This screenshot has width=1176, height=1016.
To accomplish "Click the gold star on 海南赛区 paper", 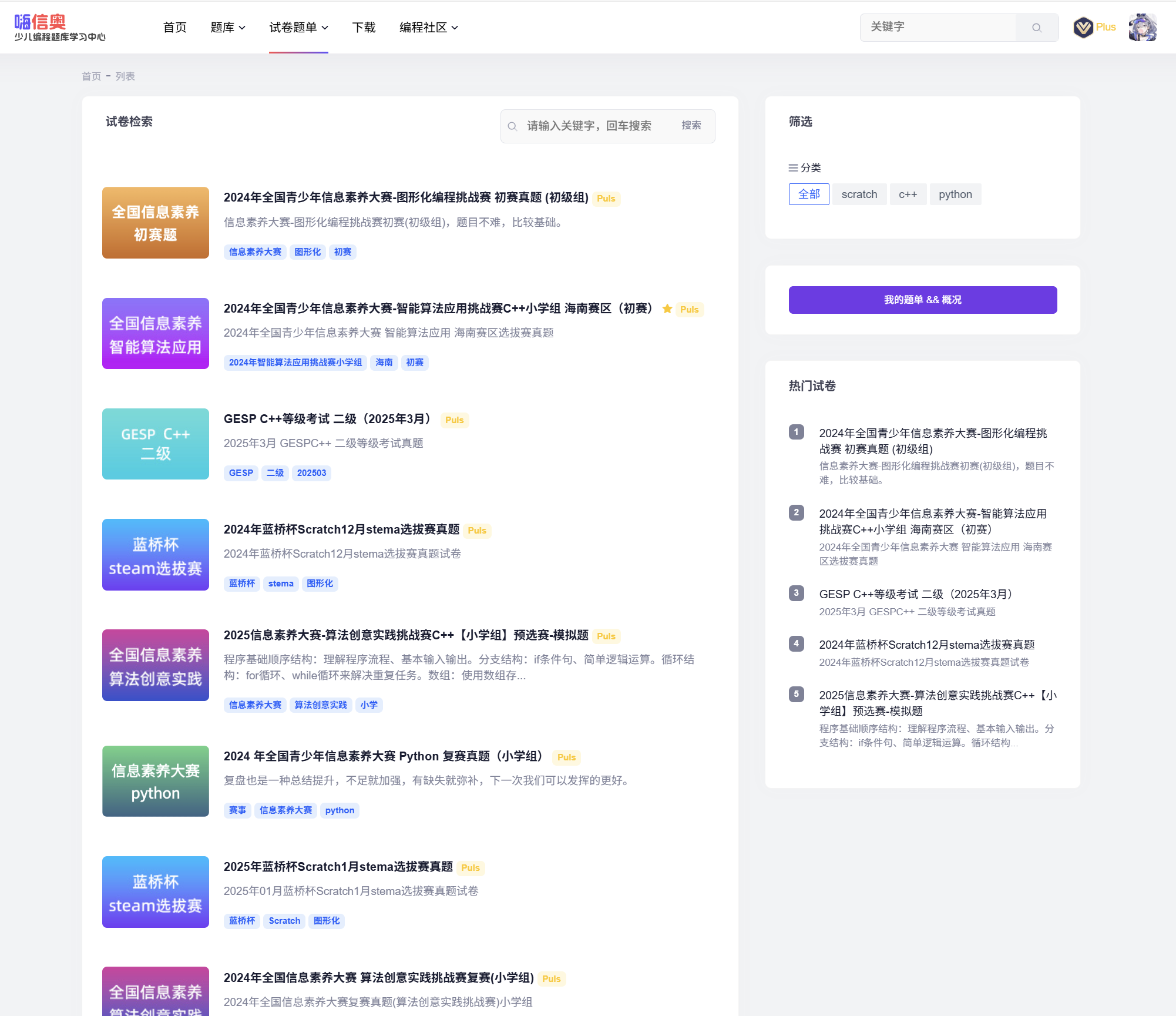I will 667,309.
